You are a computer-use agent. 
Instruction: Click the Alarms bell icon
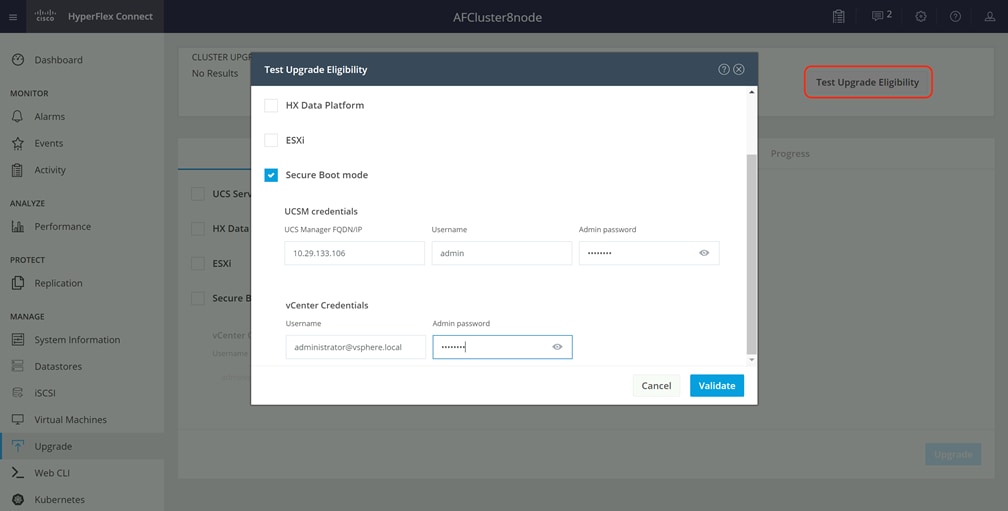[x=18, y=116]
